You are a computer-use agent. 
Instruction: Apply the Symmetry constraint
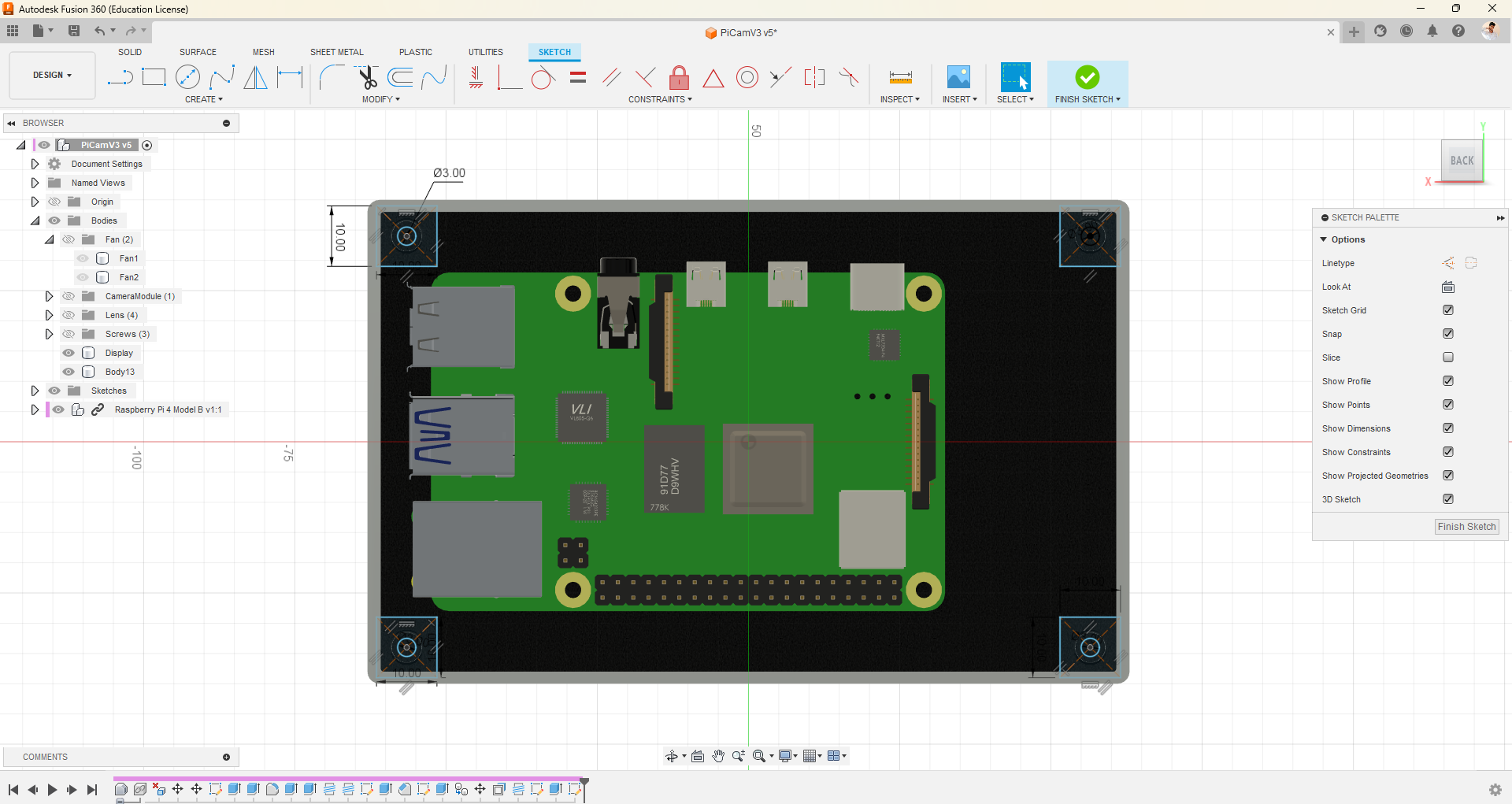click(x=815, y=77)
